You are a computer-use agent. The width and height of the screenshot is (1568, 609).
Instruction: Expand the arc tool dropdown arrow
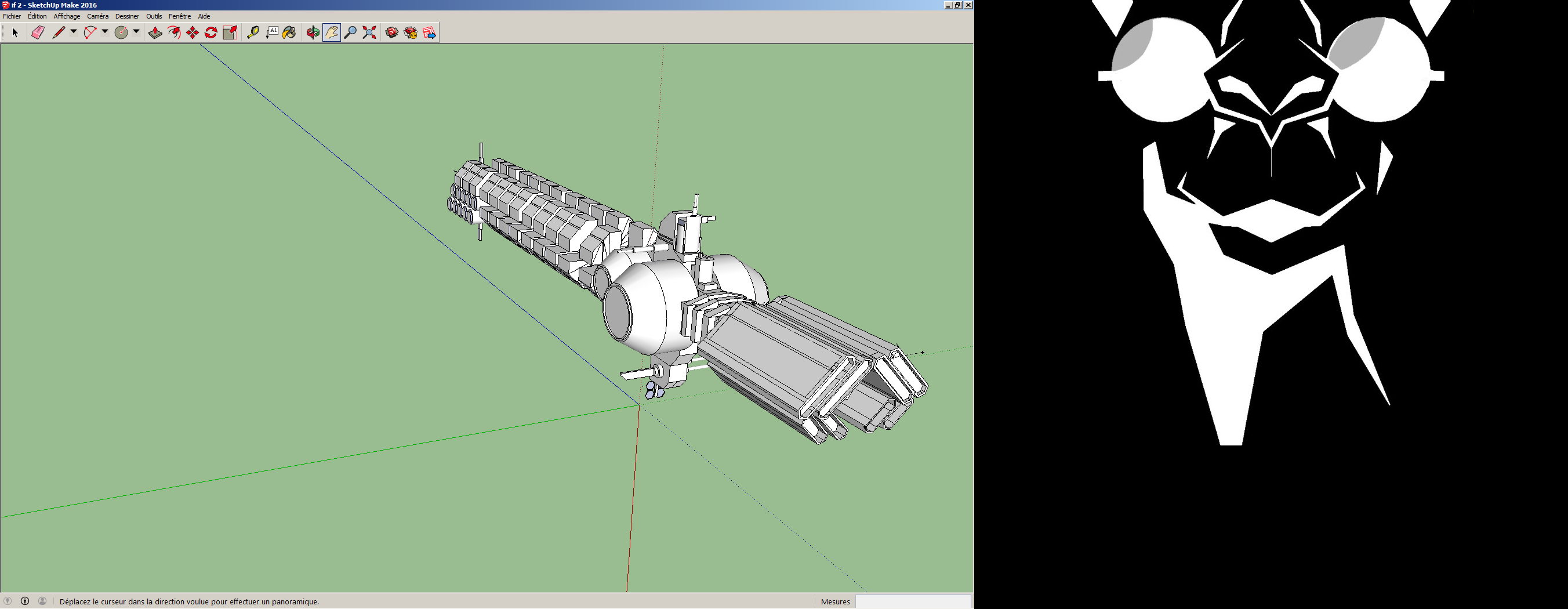click(105, 32)
